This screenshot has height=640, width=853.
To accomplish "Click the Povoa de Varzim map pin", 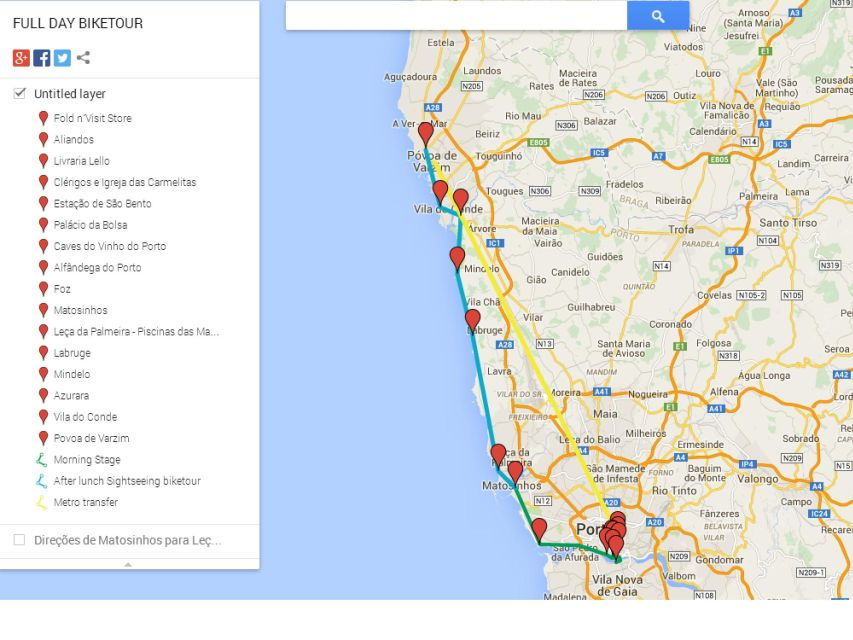I will click(x=426, y=133).
